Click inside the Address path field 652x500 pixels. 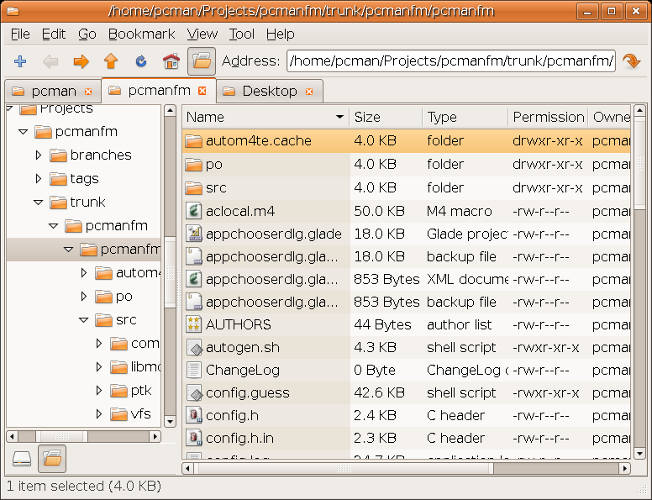click(450, 61)
